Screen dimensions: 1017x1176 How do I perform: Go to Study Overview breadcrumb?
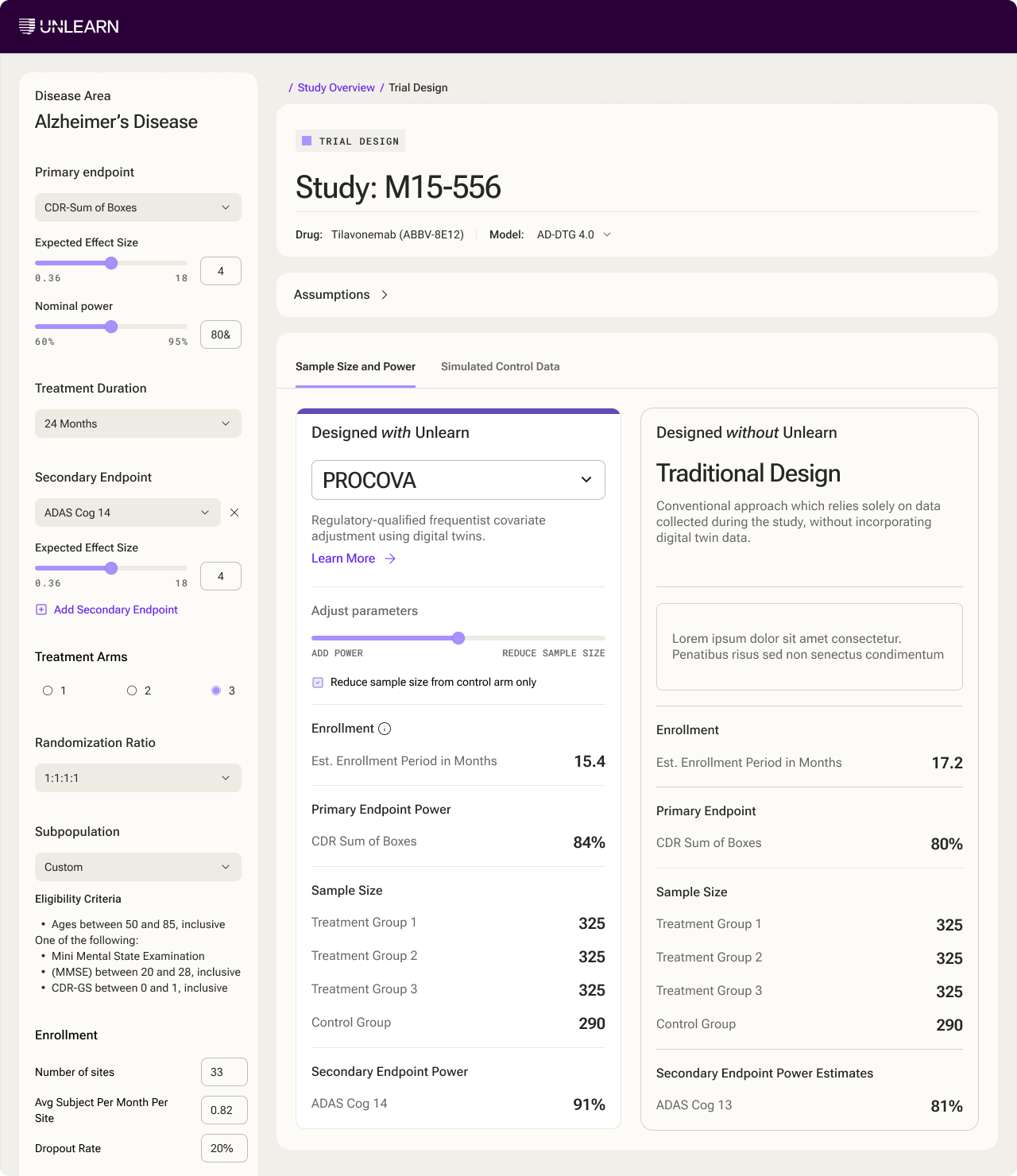point(336,87)
